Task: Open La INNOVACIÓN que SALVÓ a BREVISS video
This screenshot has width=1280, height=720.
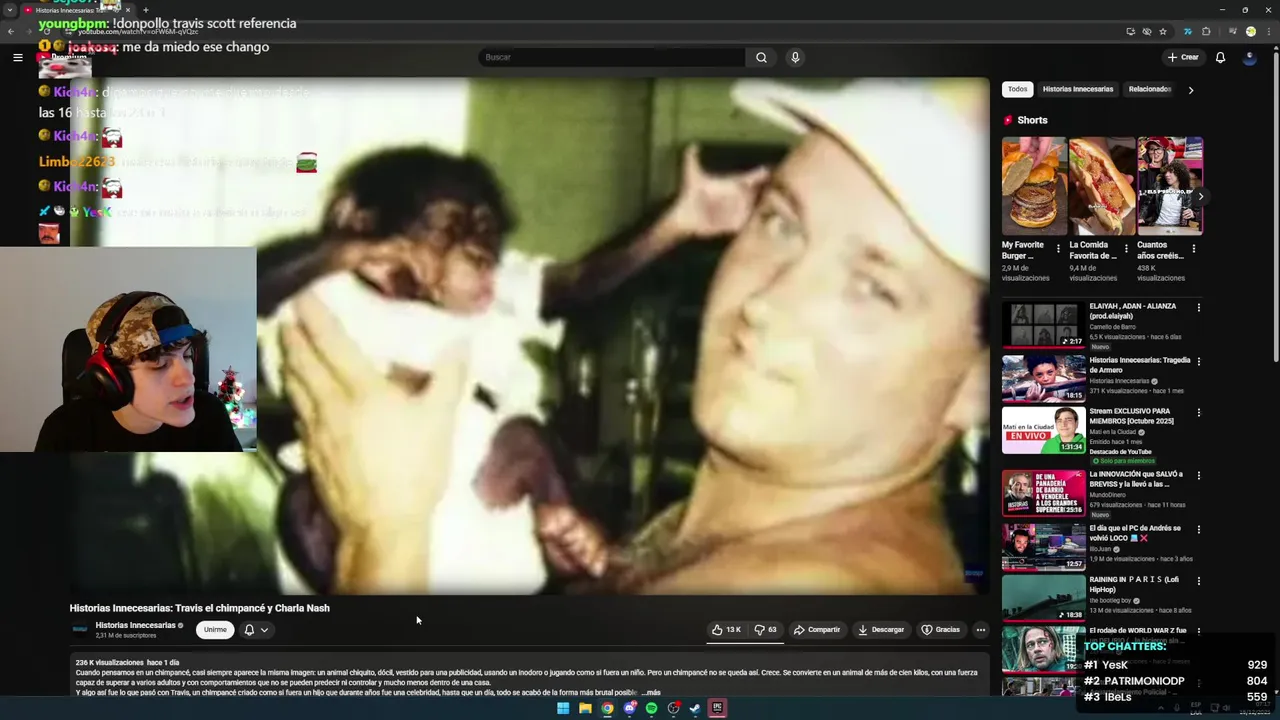Action: 1043,493
